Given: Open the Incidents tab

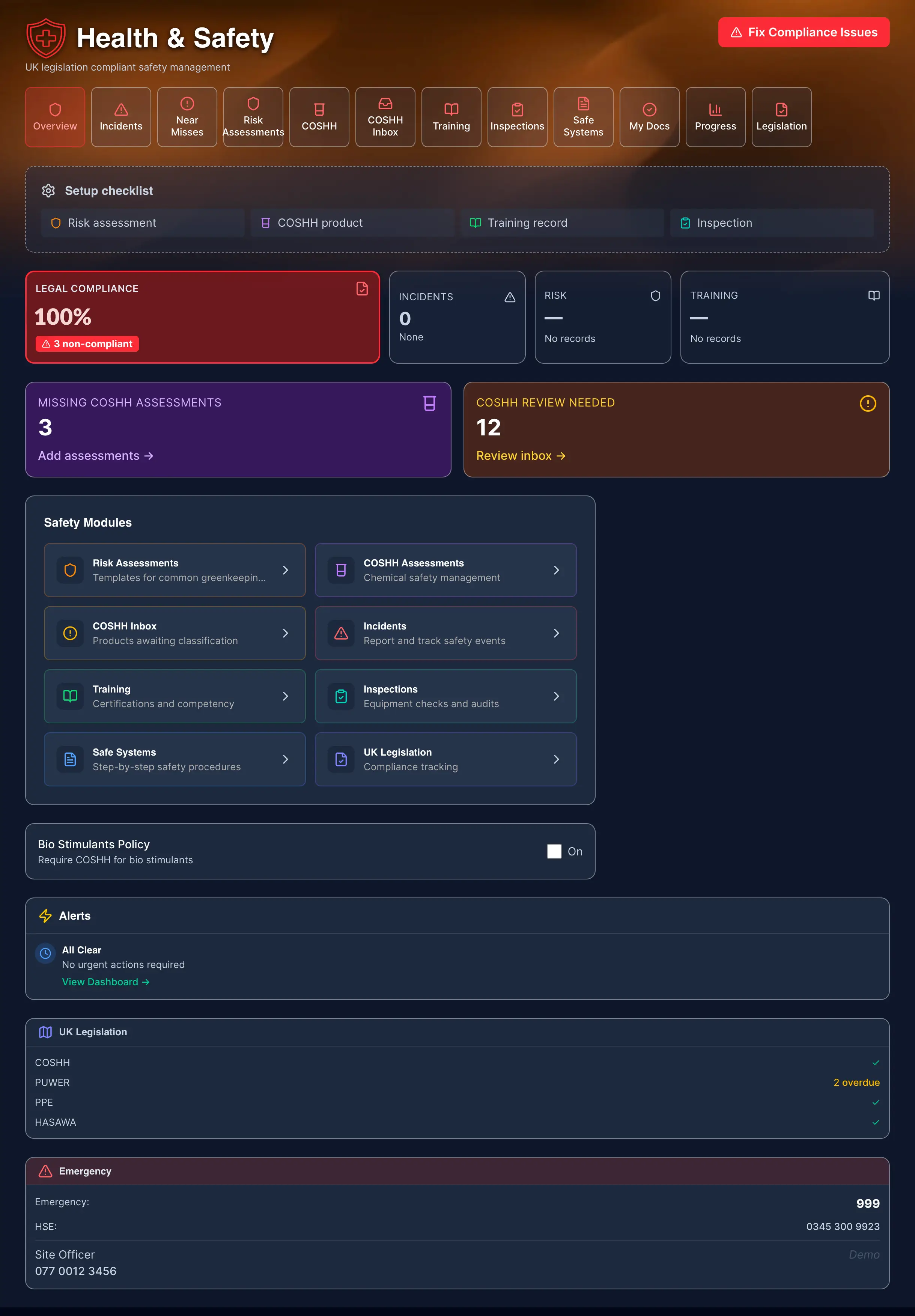Looking at the screenshot, I should pos(121,117).
